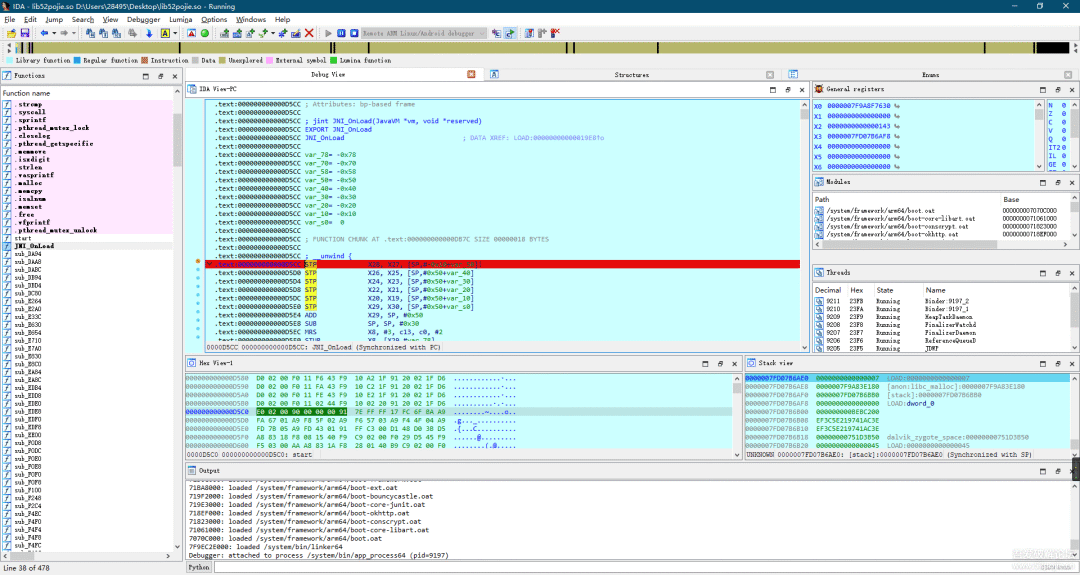Select the .malloc function in the list

tap(87, 183)
